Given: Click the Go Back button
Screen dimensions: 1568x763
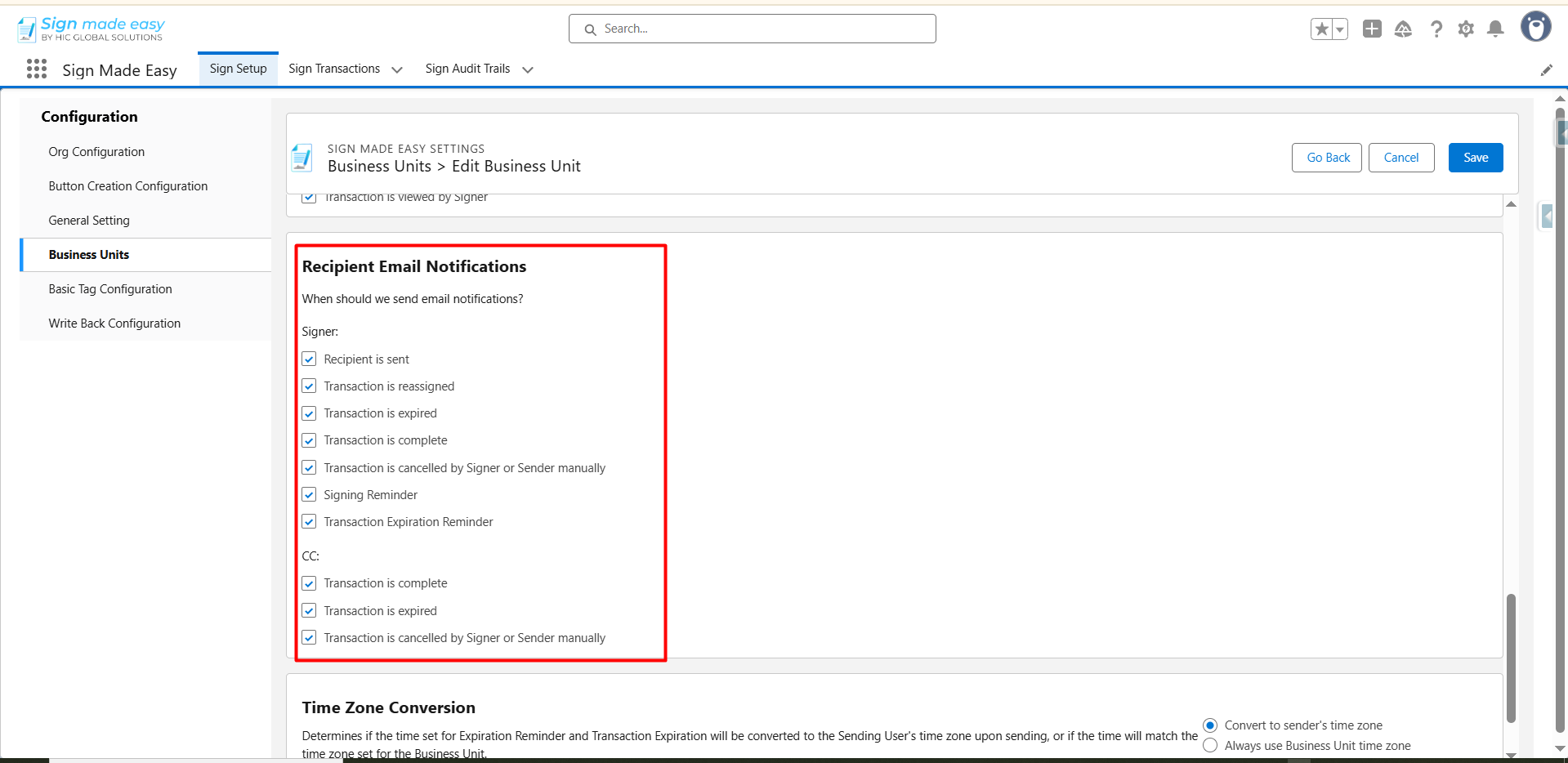Looking at the screenshot, I should (x=1327, y=158).
